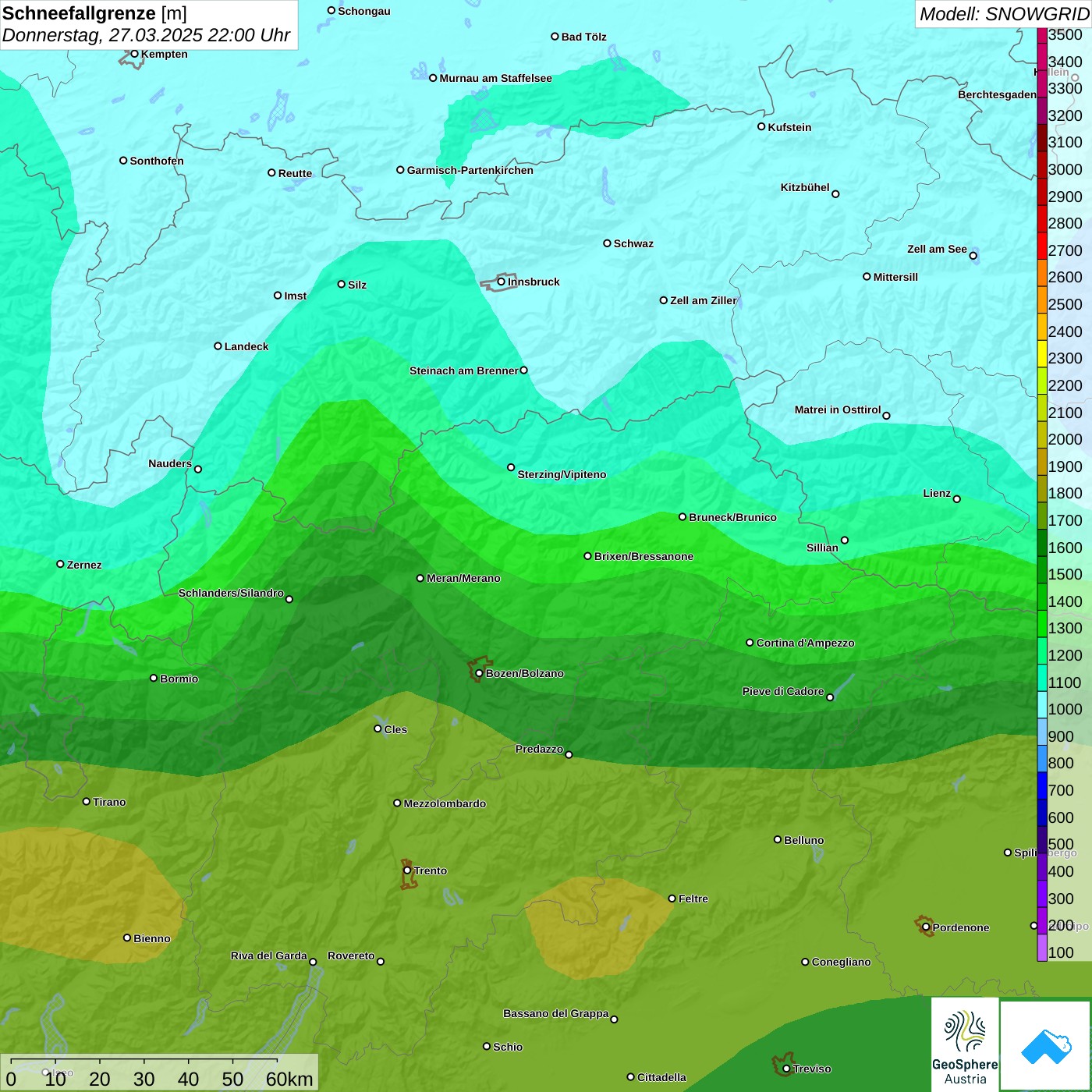Click the Predazzo marker dot
Viewport: 1092px width, 1092px height.
click(x=569, y=754)
